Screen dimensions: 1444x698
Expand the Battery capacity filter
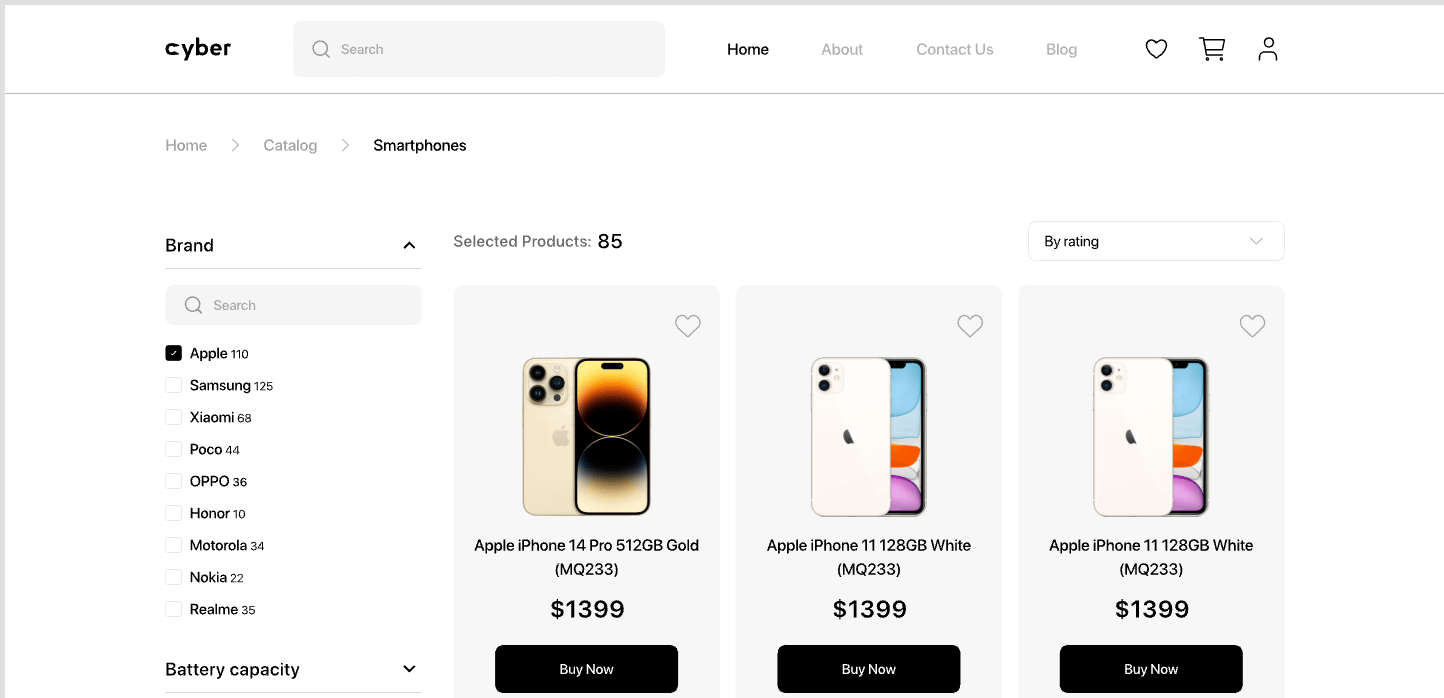pyautogui.click(x=408, y=669)
